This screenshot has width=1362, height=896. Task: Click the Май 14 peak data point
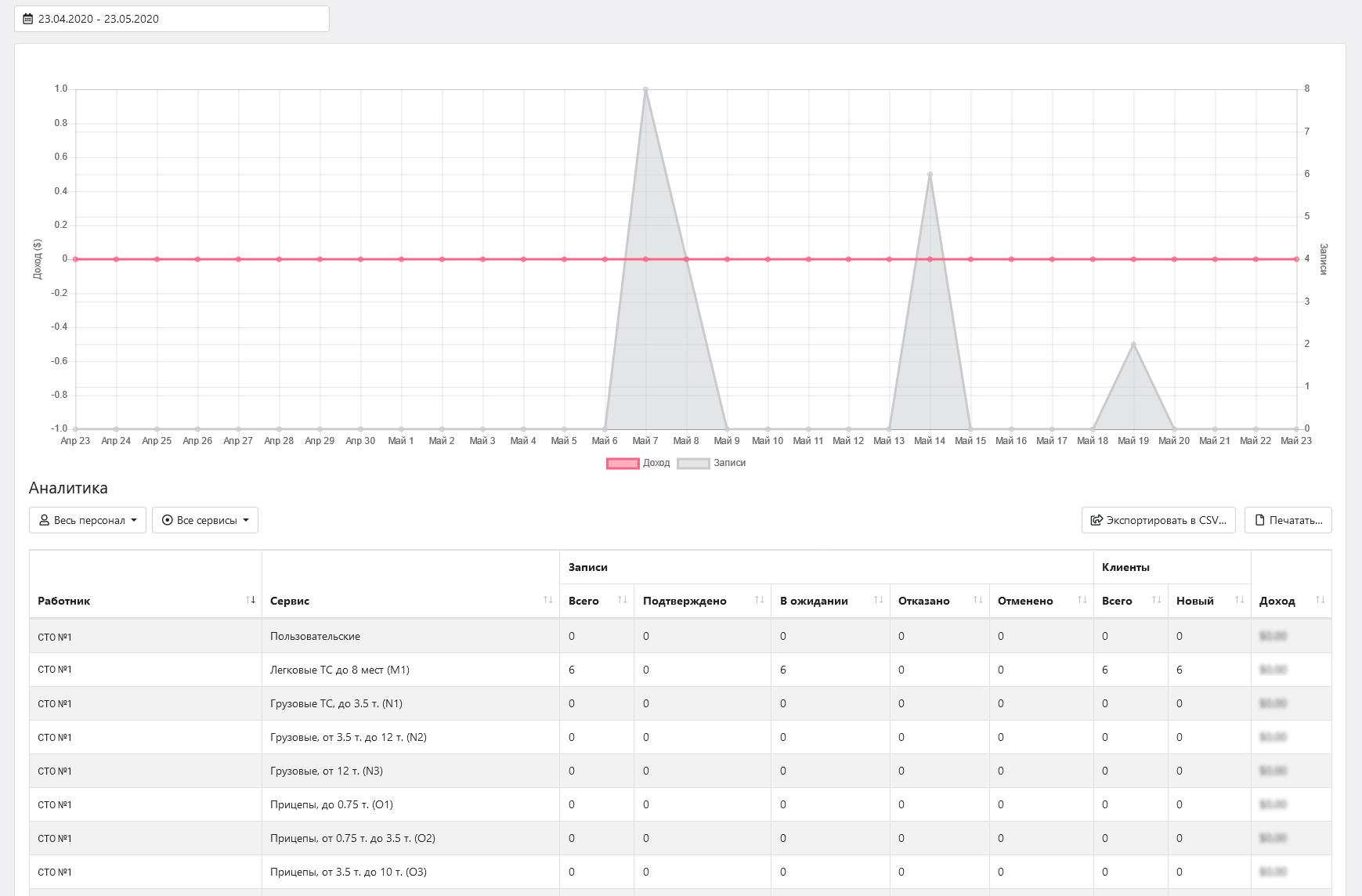(x=930, y=174)
